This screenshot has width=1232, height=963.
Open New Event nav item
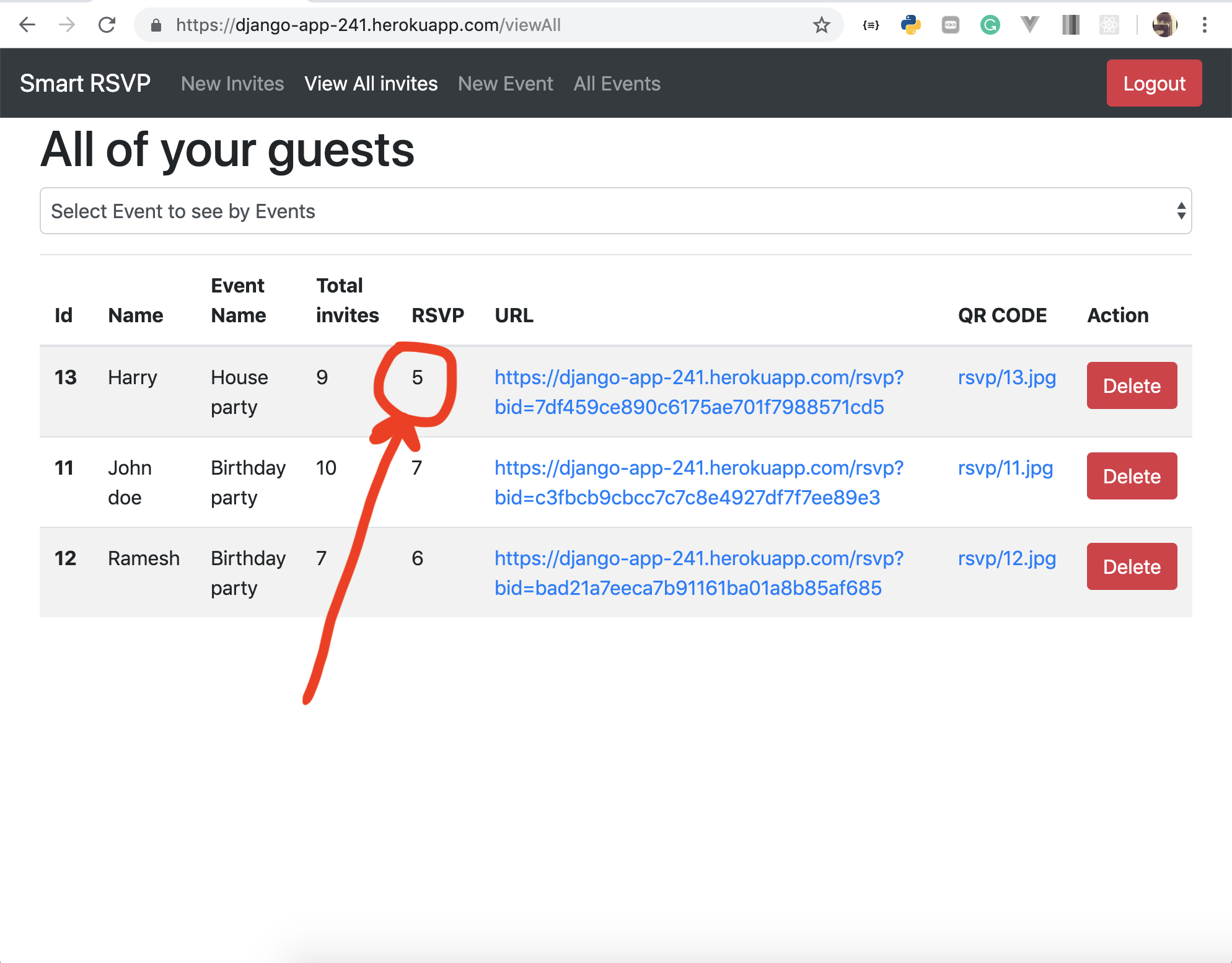point(505,84)
